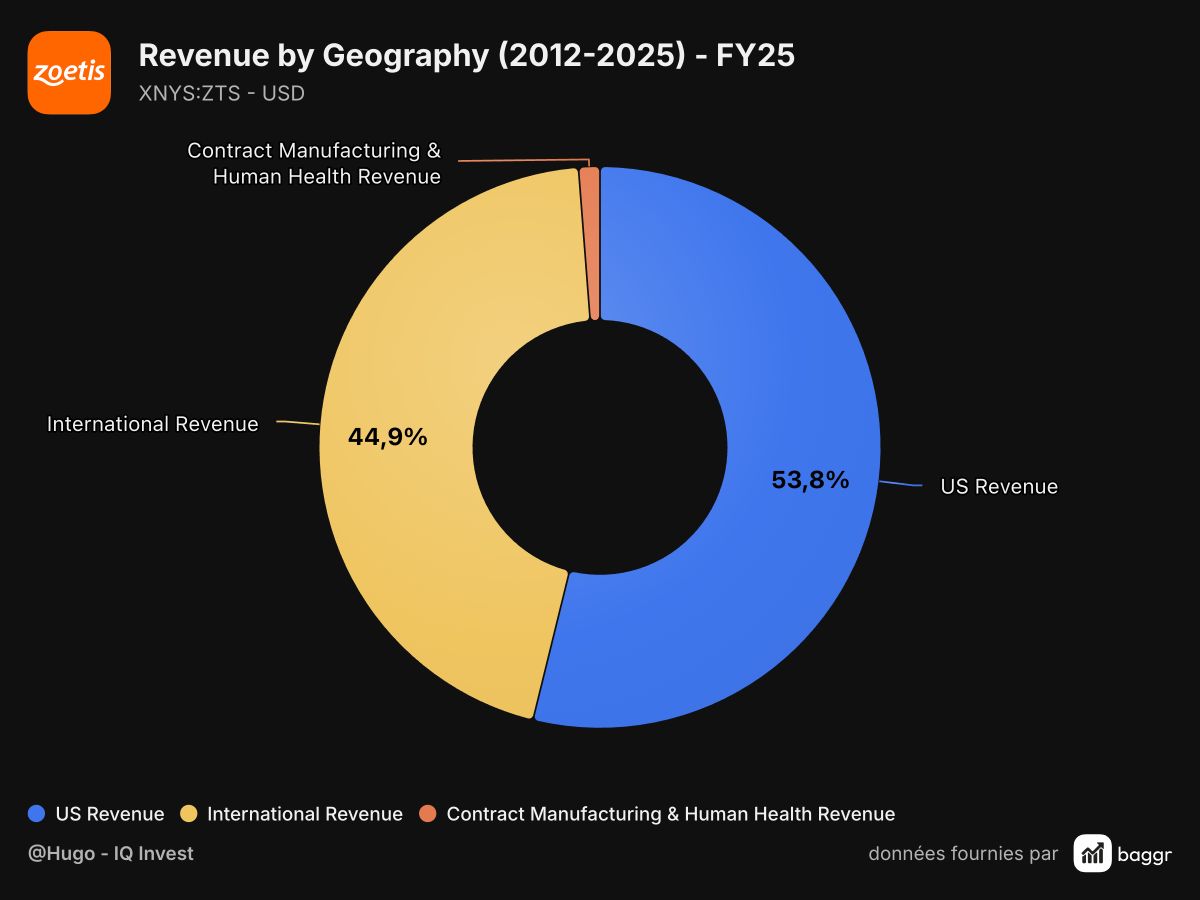Select the blue US Revenue legend dot

point(38,814)
